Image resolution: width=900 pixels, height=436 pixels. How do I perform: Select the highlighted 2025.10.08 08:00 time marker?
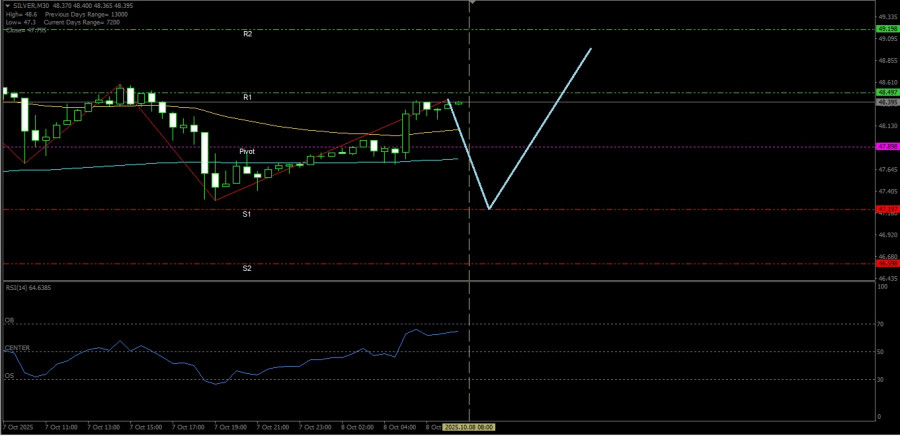tap(470, 426)
